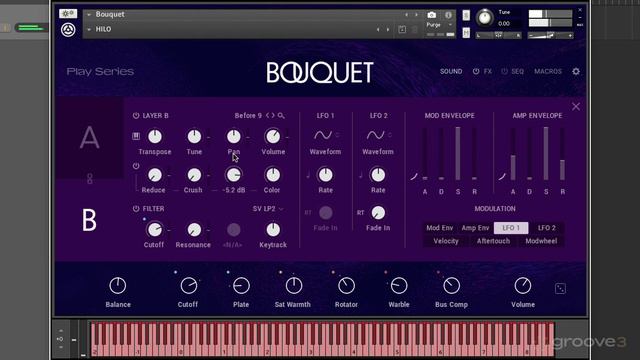This screenshot has width=640, height=360.
Task: Click the LFO 1 note sync icon
Action: point(308,176)
